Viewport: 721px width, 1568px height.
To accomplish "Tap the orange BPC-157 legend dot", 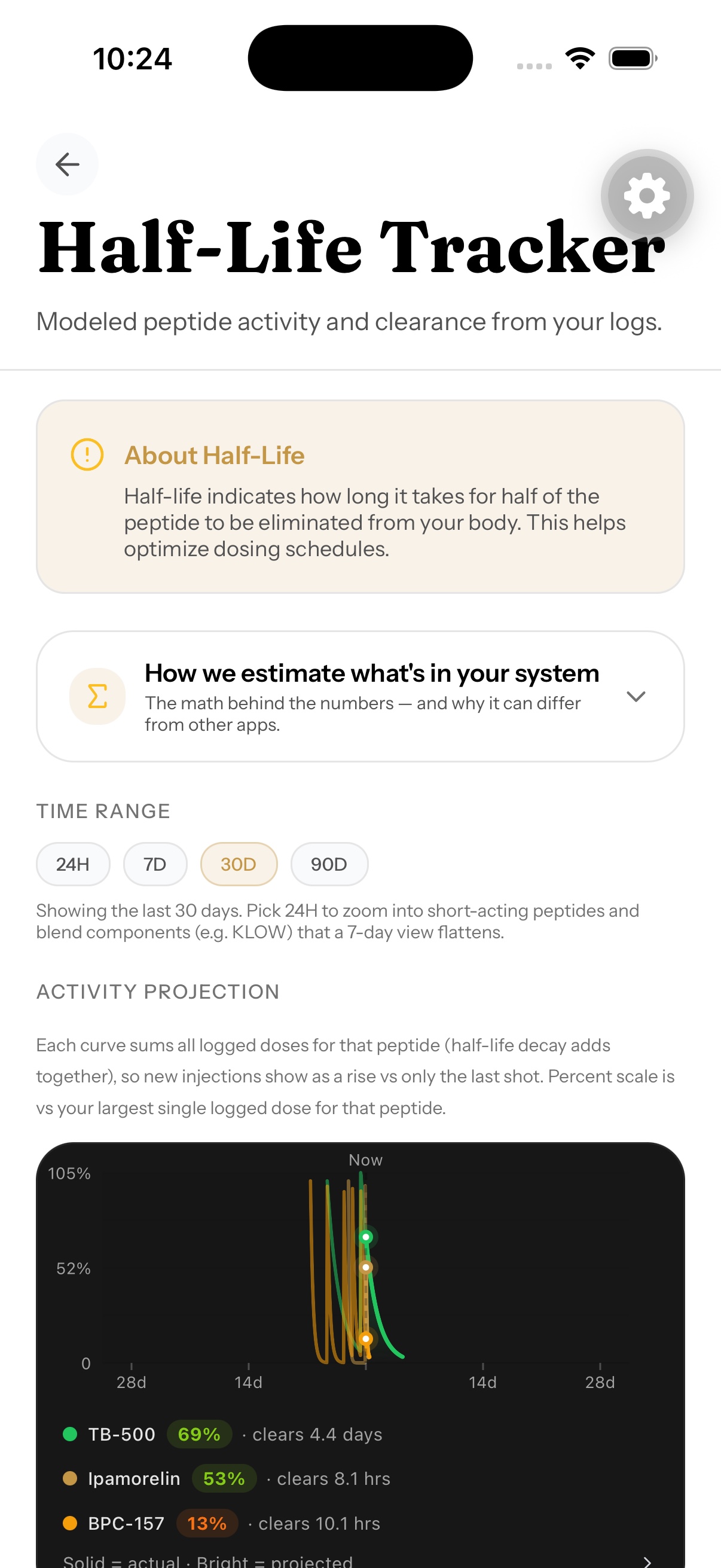I will click(70, 1523).
